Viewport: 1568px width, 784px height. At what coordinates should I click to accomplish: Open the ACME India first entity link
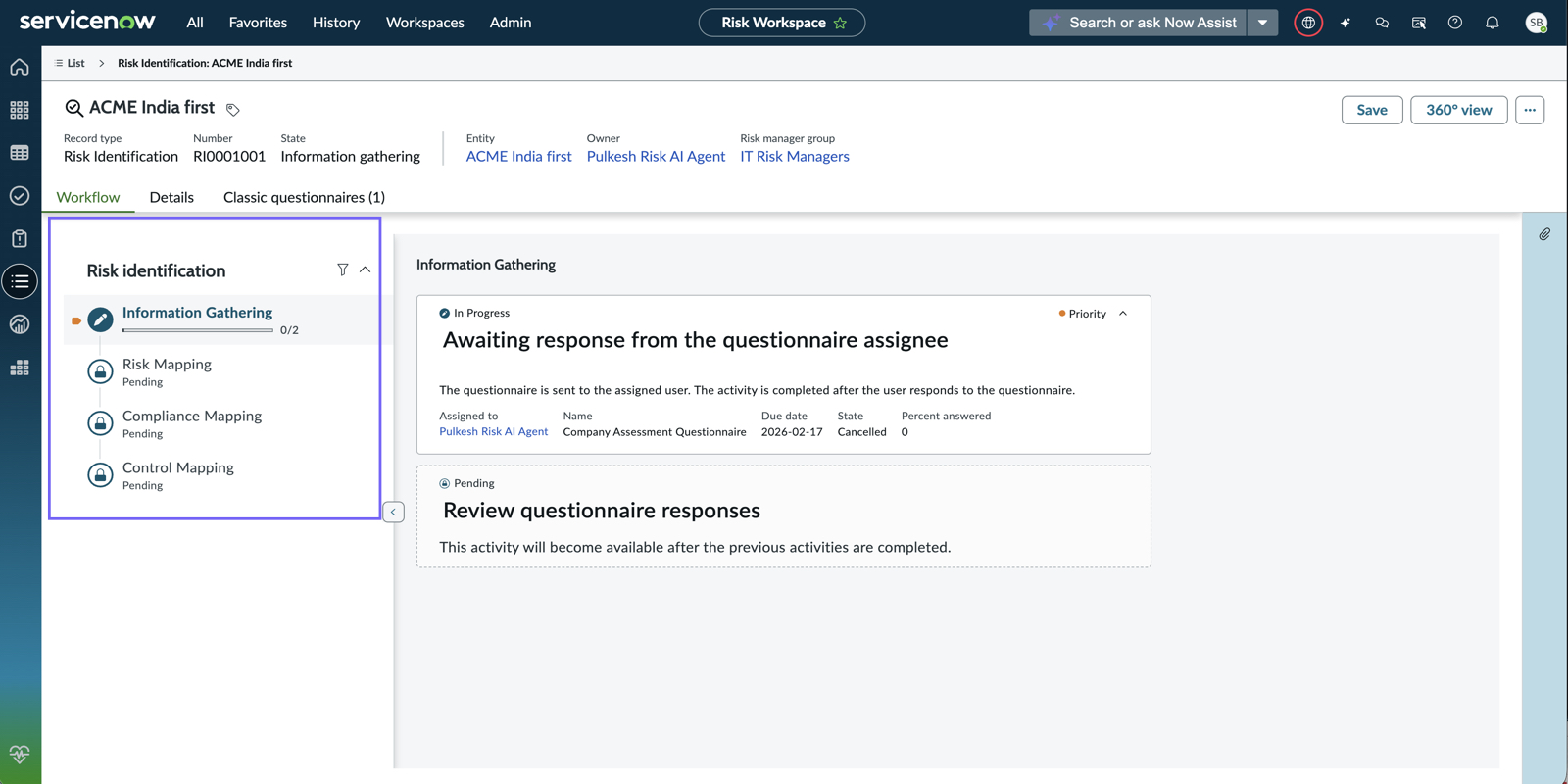(518, 157)
